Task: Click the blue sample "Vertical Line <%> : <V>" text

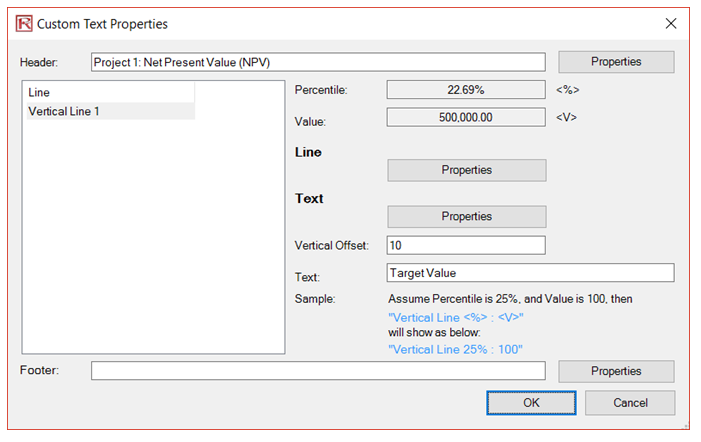Action: [456, 318]
